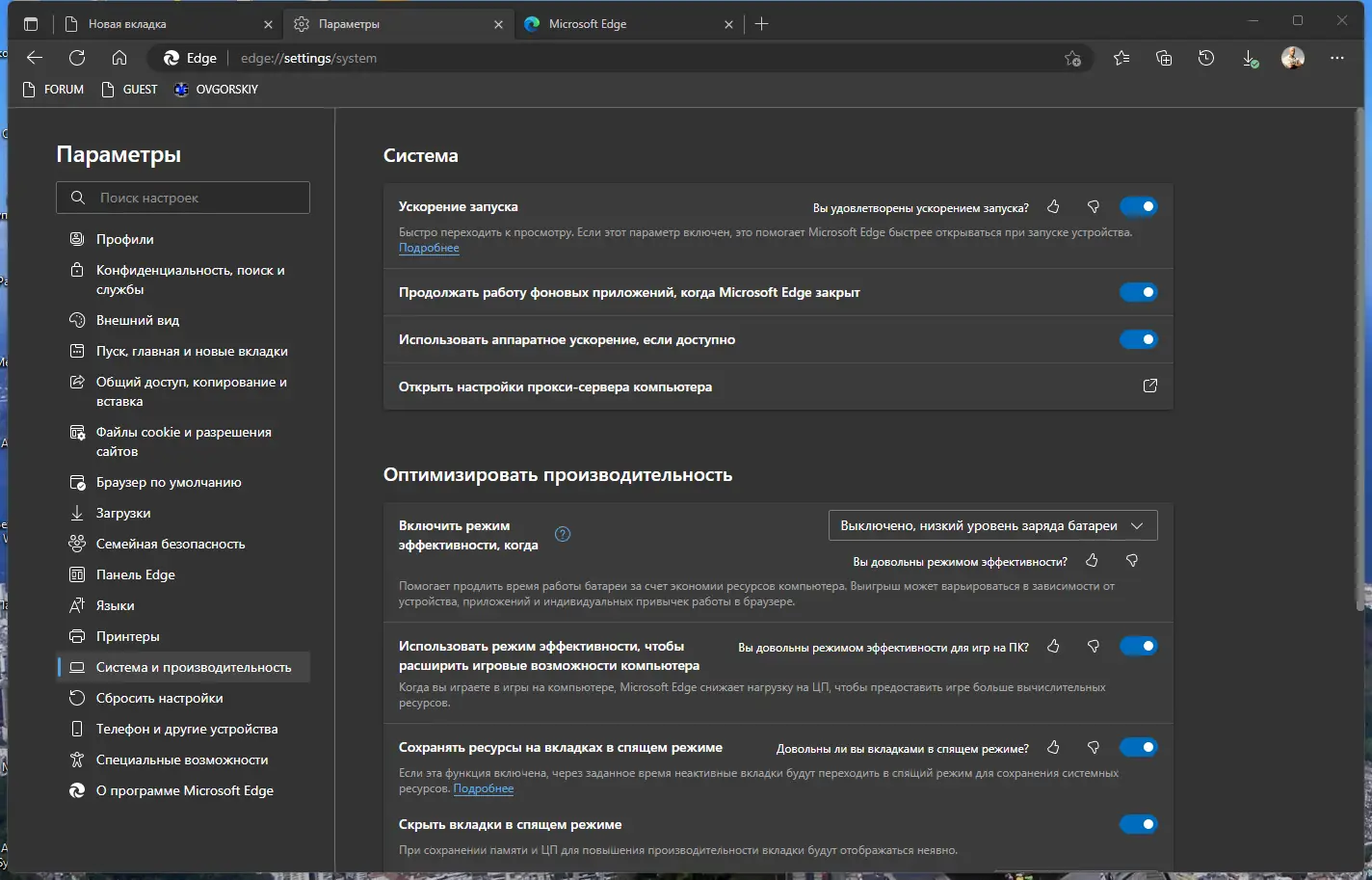Open О программе Microsoft Edge section
The width and height of the screenshot is (1372, 880).
coord(183,790)
